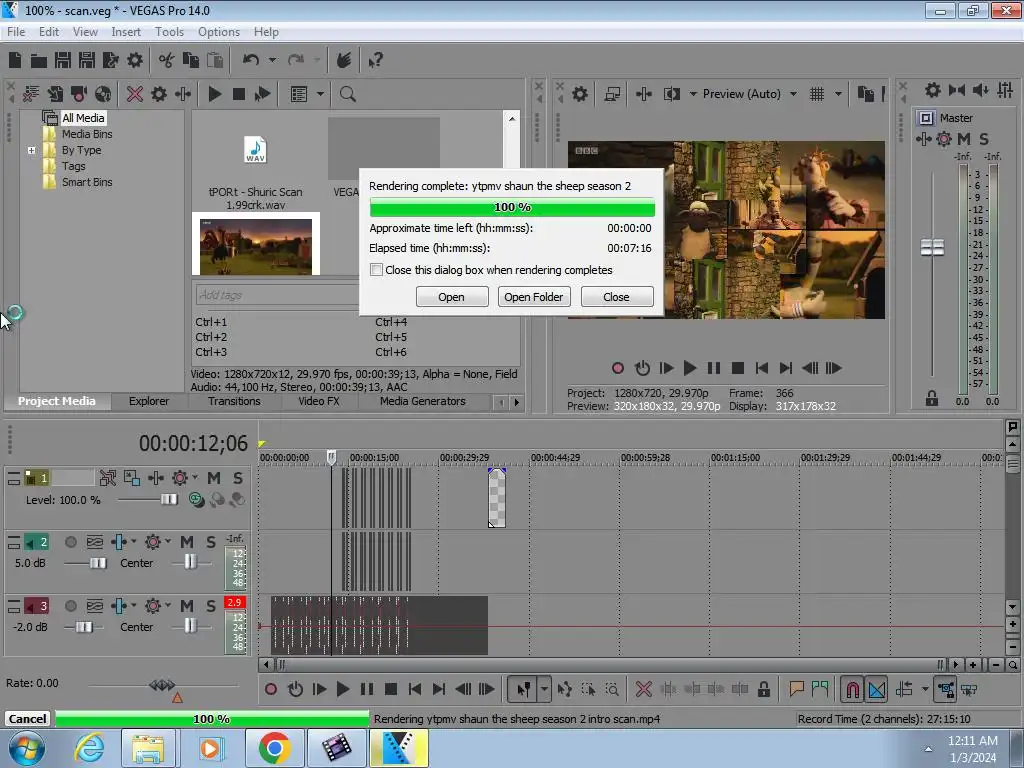Toggle automatic crossfades icon
The image size is (1024, 768).
[877, 689]
